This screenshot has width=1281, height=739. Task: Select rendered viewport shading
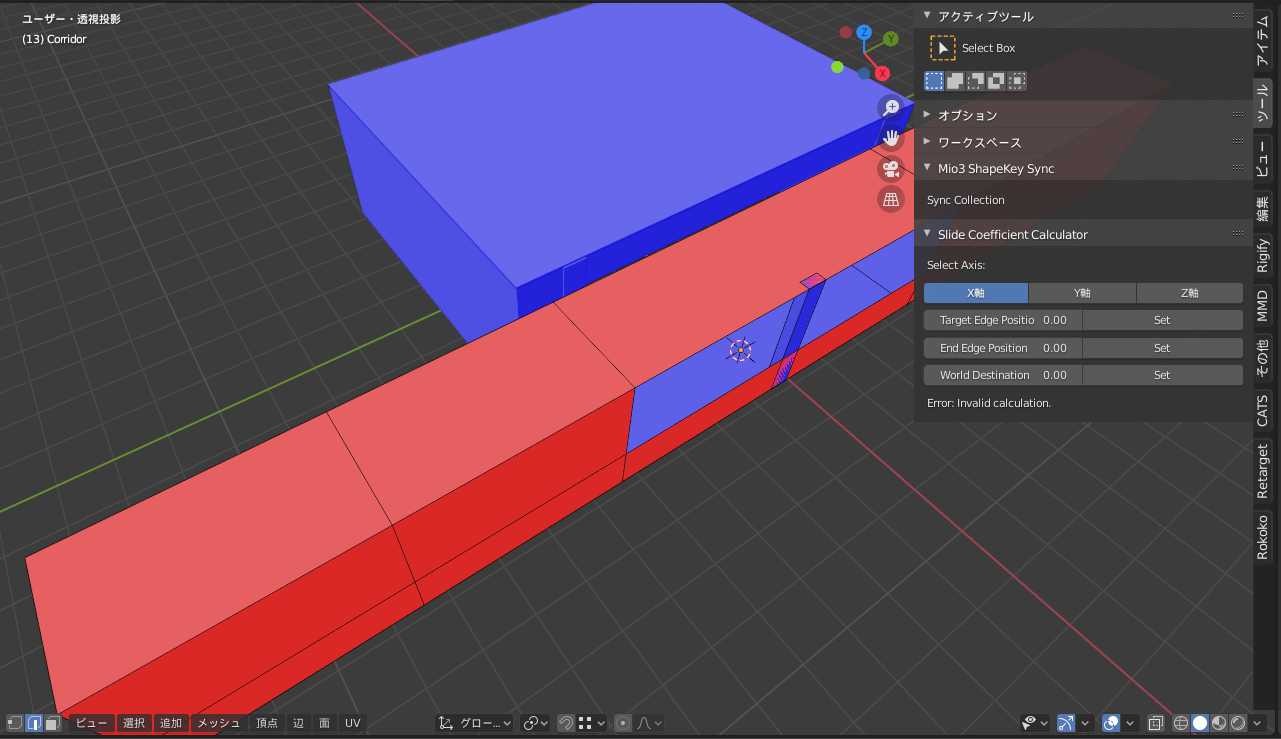[1238, 723]
